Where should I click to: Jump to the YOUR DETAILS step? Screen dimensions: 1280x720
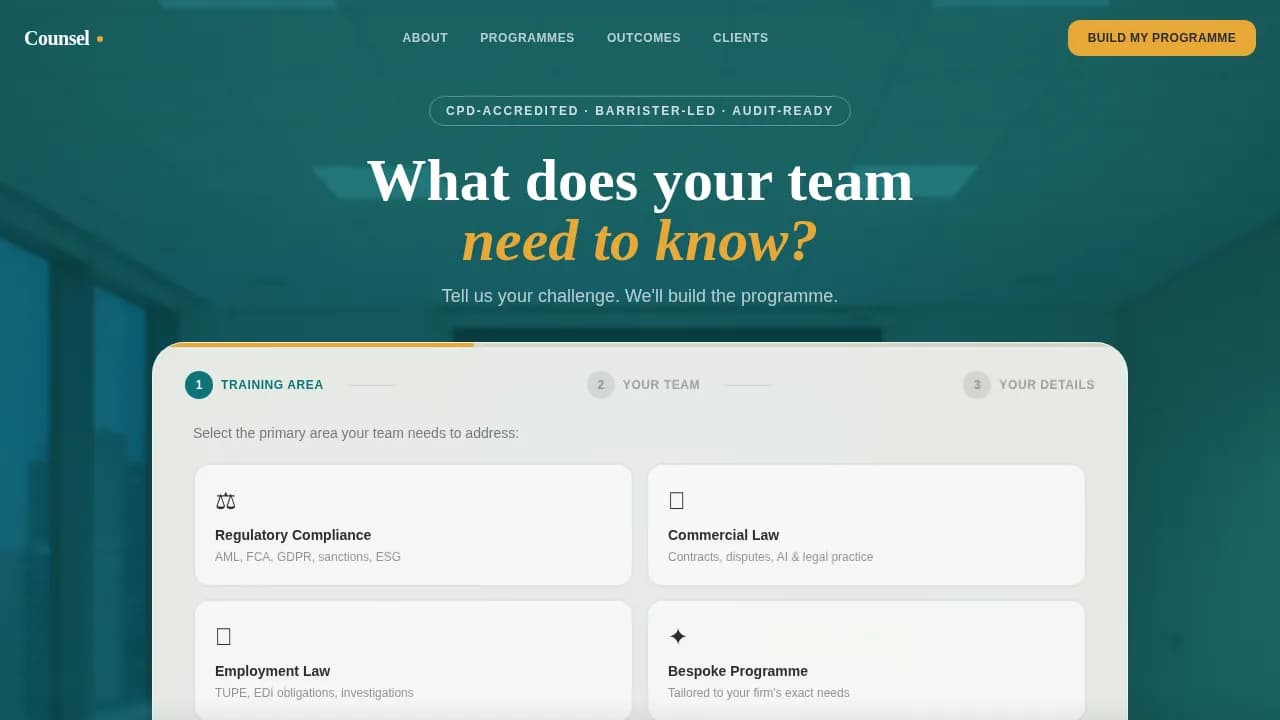click(x=1029, y=384)
